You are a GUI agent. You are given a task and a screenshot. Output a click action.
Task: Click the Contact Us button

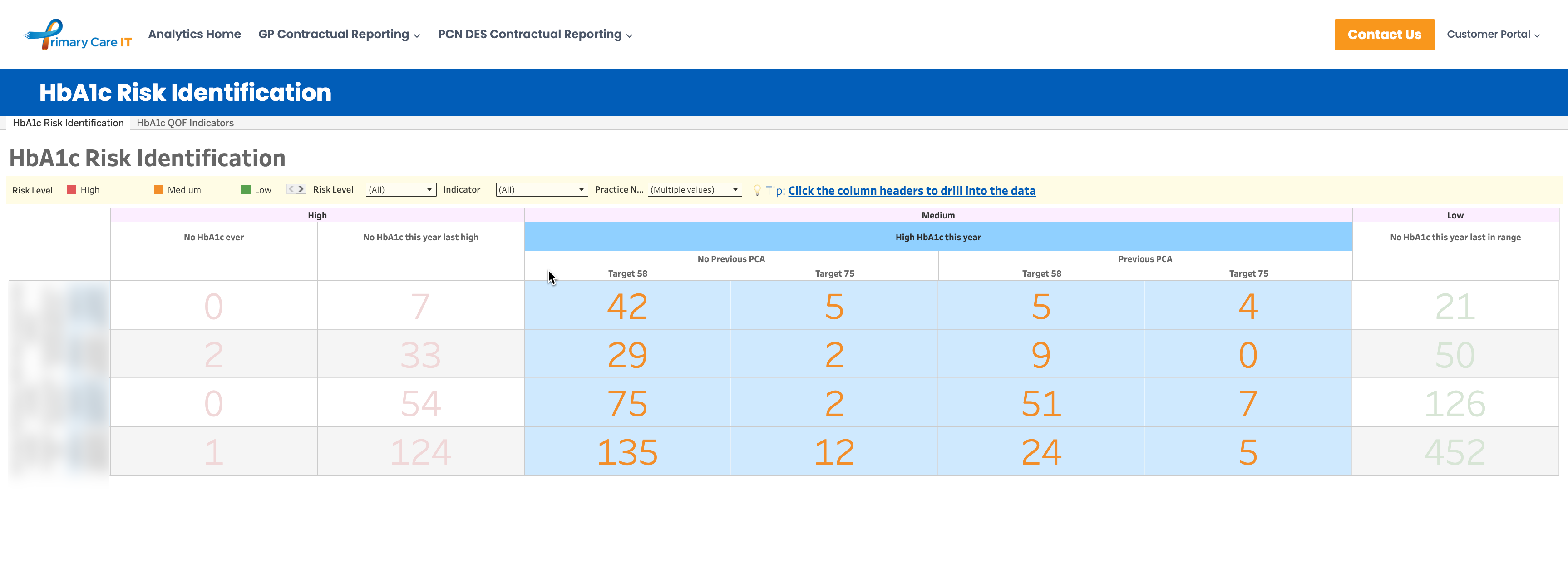1384,35
